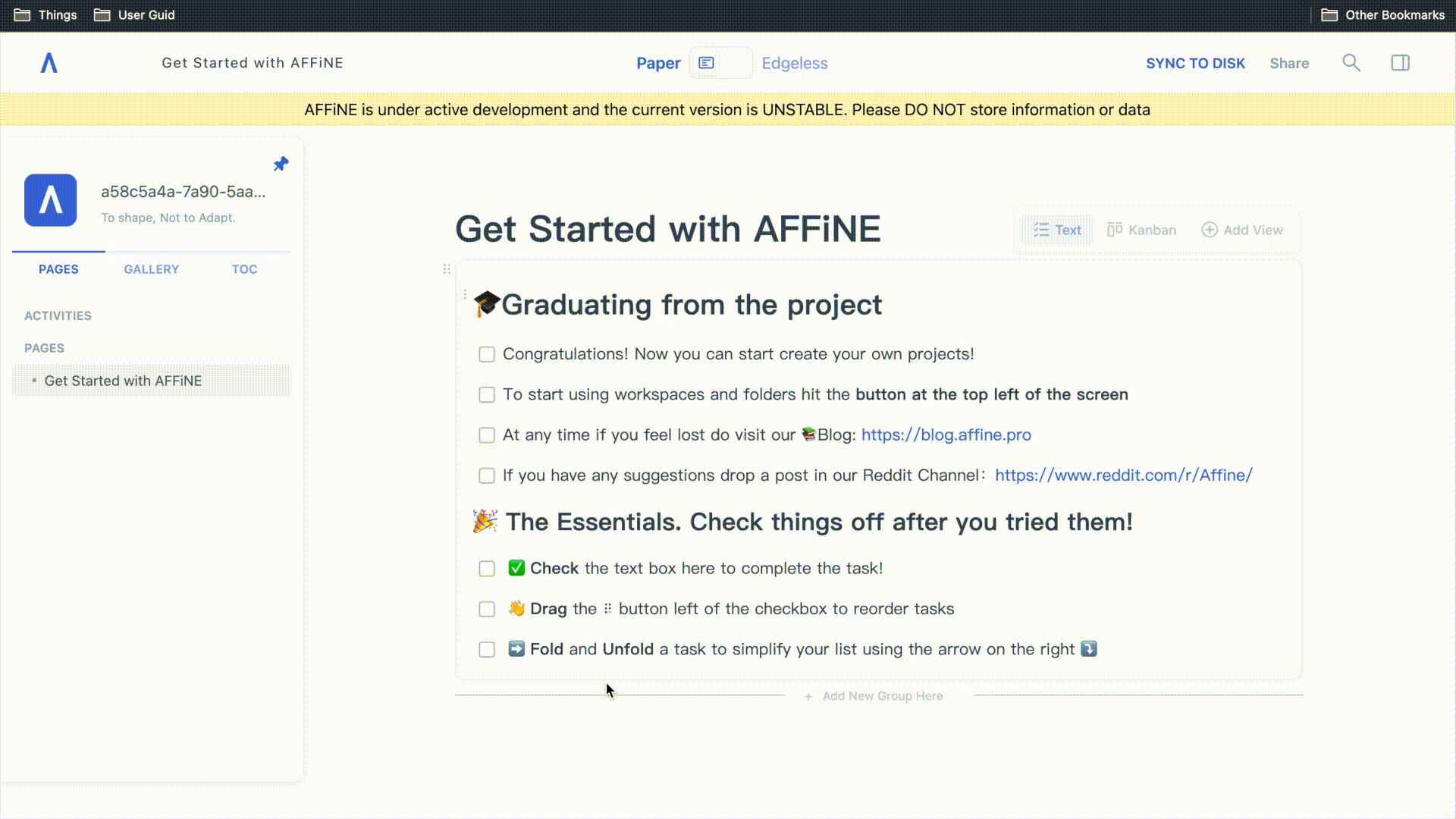Click the party popper emoji
Screen dimensions: 1456x819
[485, 521]
